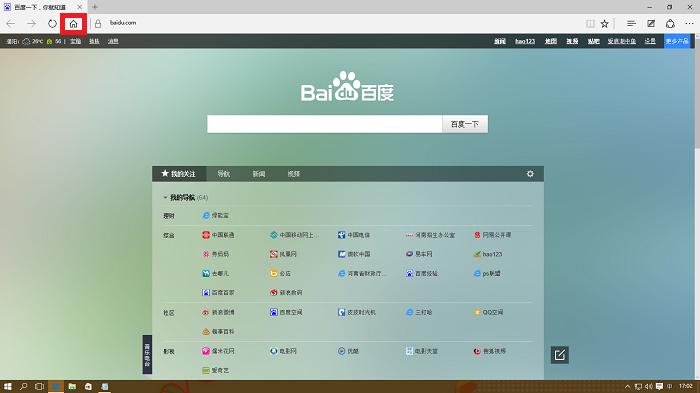This screenshot has height=393, width=700.
Task: Open 新浪微博 shortcut
Action: [218, 312]
